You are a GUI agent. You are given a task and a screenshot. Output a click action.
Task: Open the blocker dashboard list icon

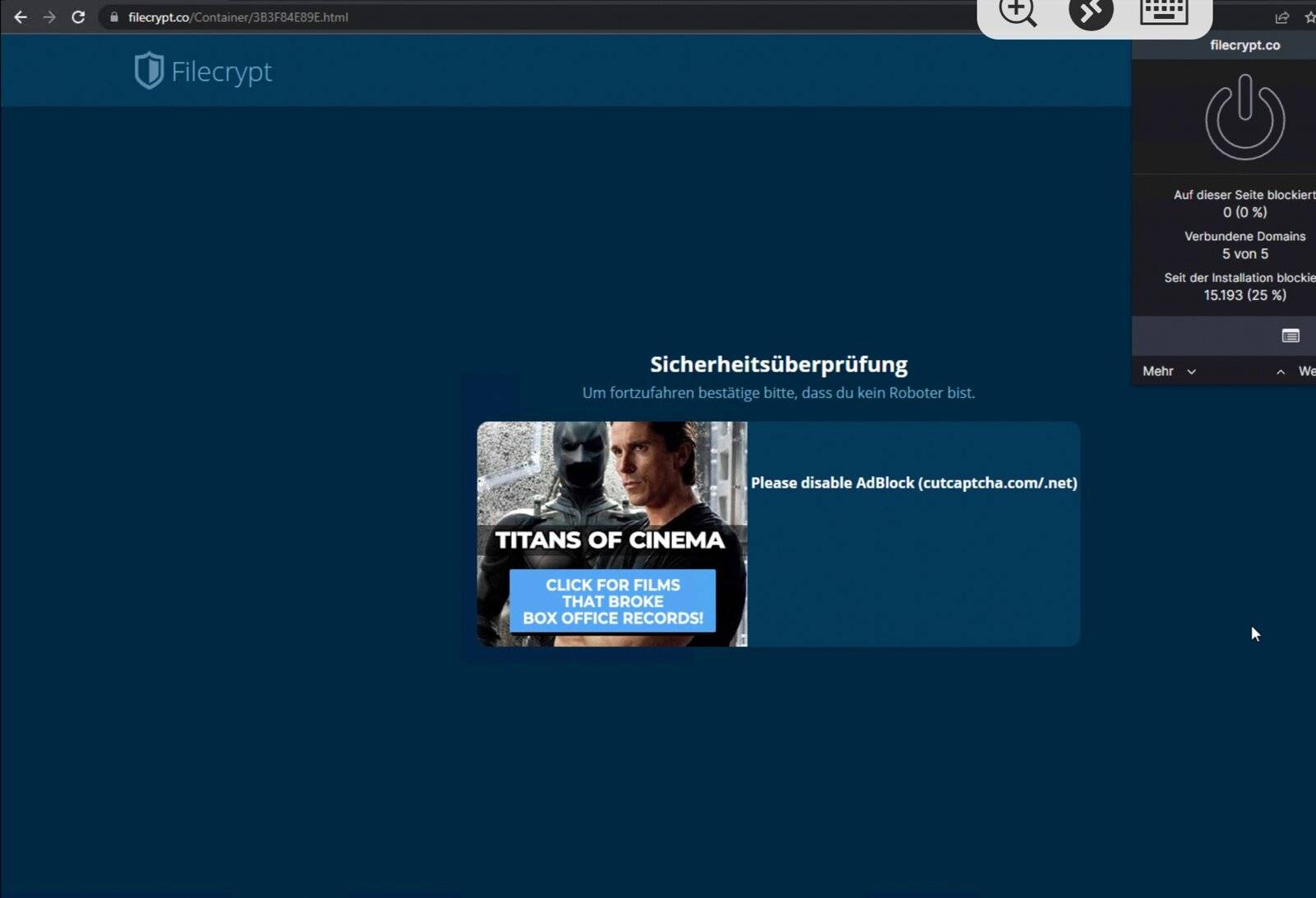pos(1291,336)
